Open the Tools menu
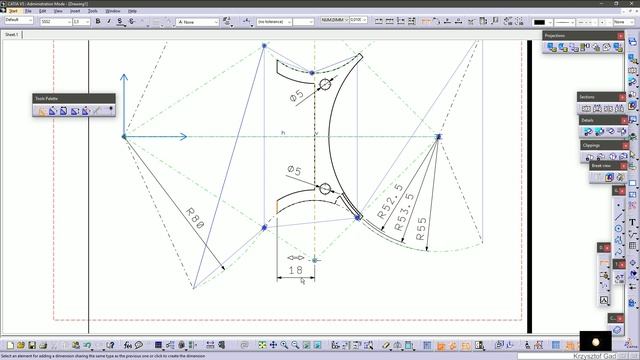Viewport: 640px width, 360px height. (93, 11)
